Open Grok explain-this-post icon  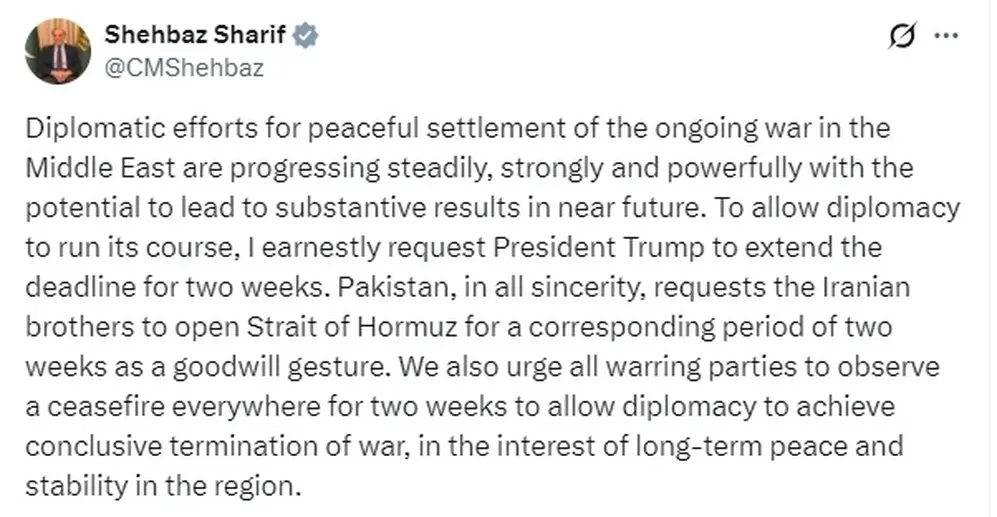902,36
